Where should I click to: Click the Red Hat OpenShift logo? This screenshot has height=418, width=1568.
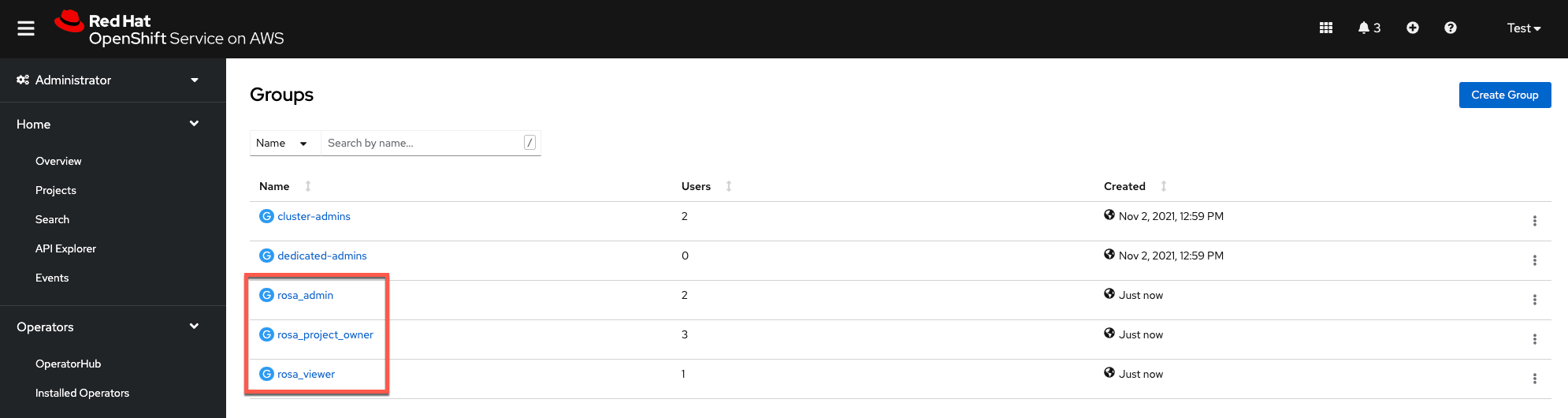click(x=169, y=28)
